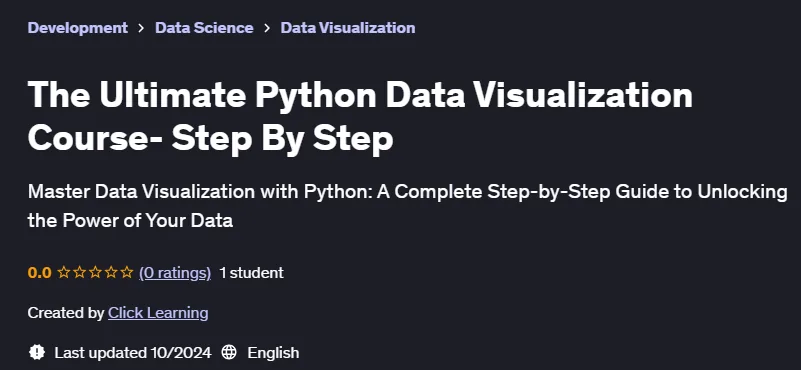Click the last updated badge icon
The image size is (801, 370).
click(x=37, y=353)
